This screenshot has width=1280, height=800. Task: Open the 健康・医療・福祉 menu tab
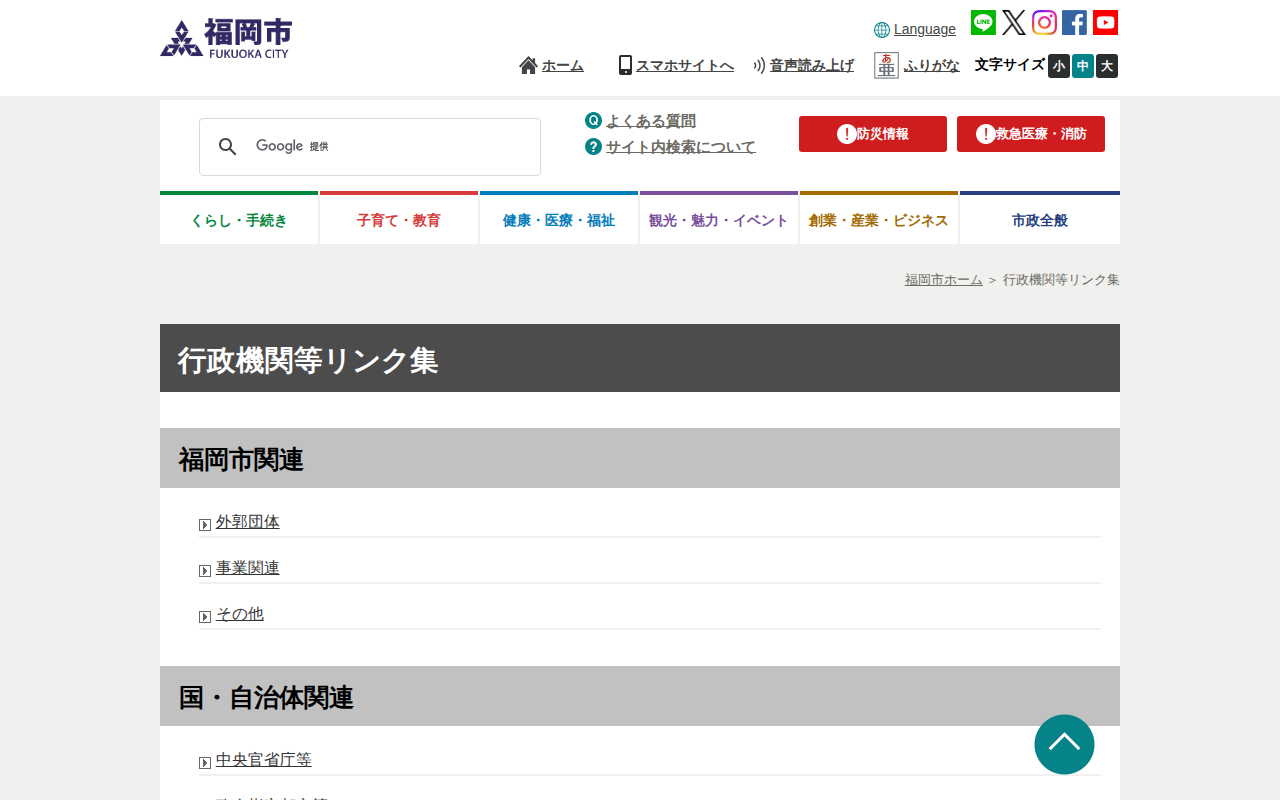[559, 218]
